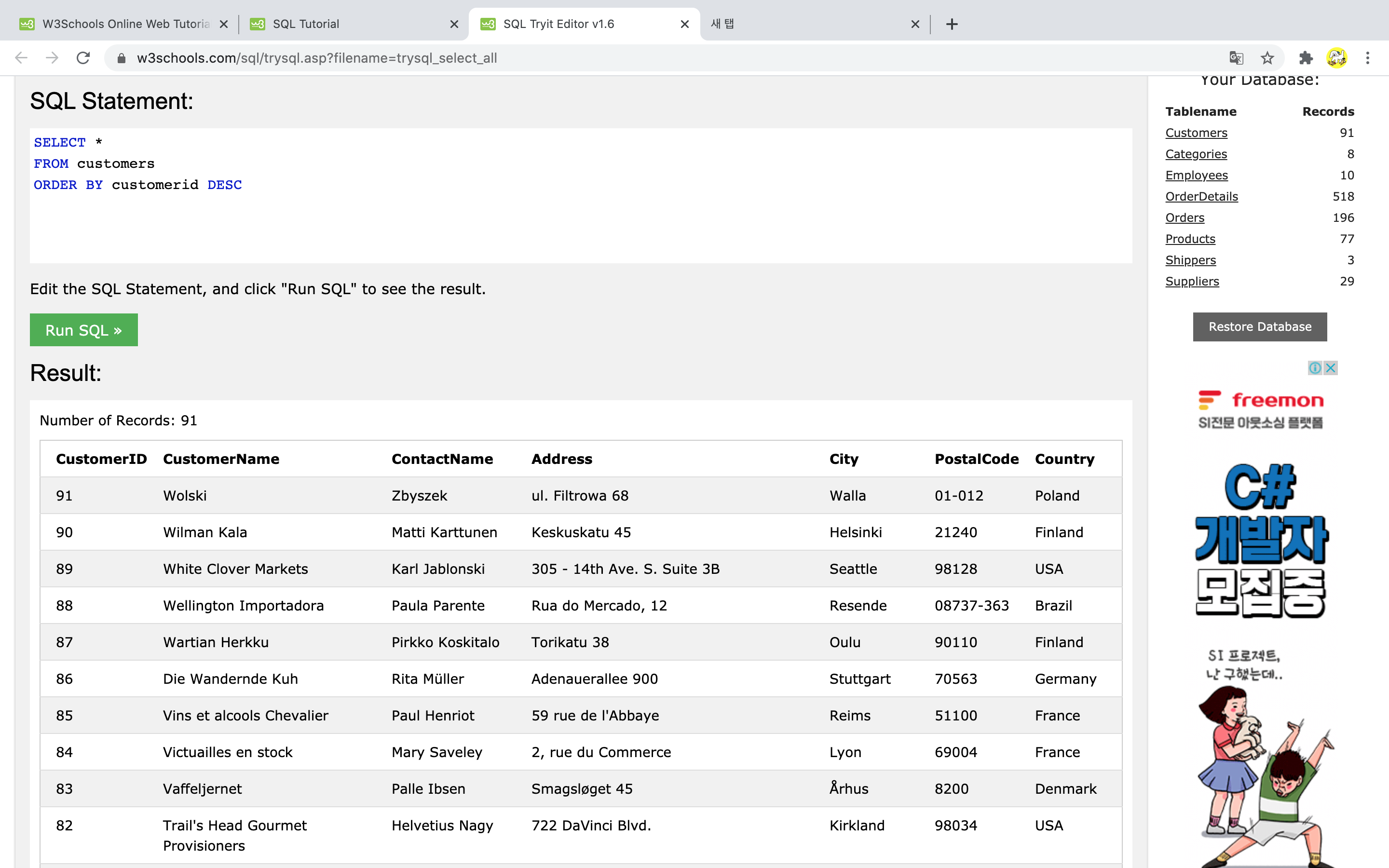1389x868 pixels.
Task: Click the URL address bar
Action: click(x=631, y=58)
